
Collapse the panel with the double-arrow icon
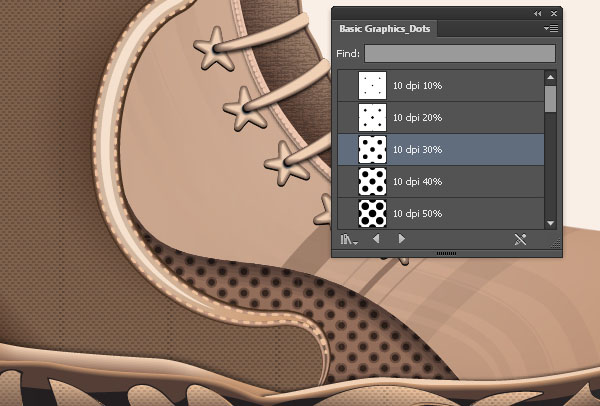pyautogui.click(x=538, y=13)
